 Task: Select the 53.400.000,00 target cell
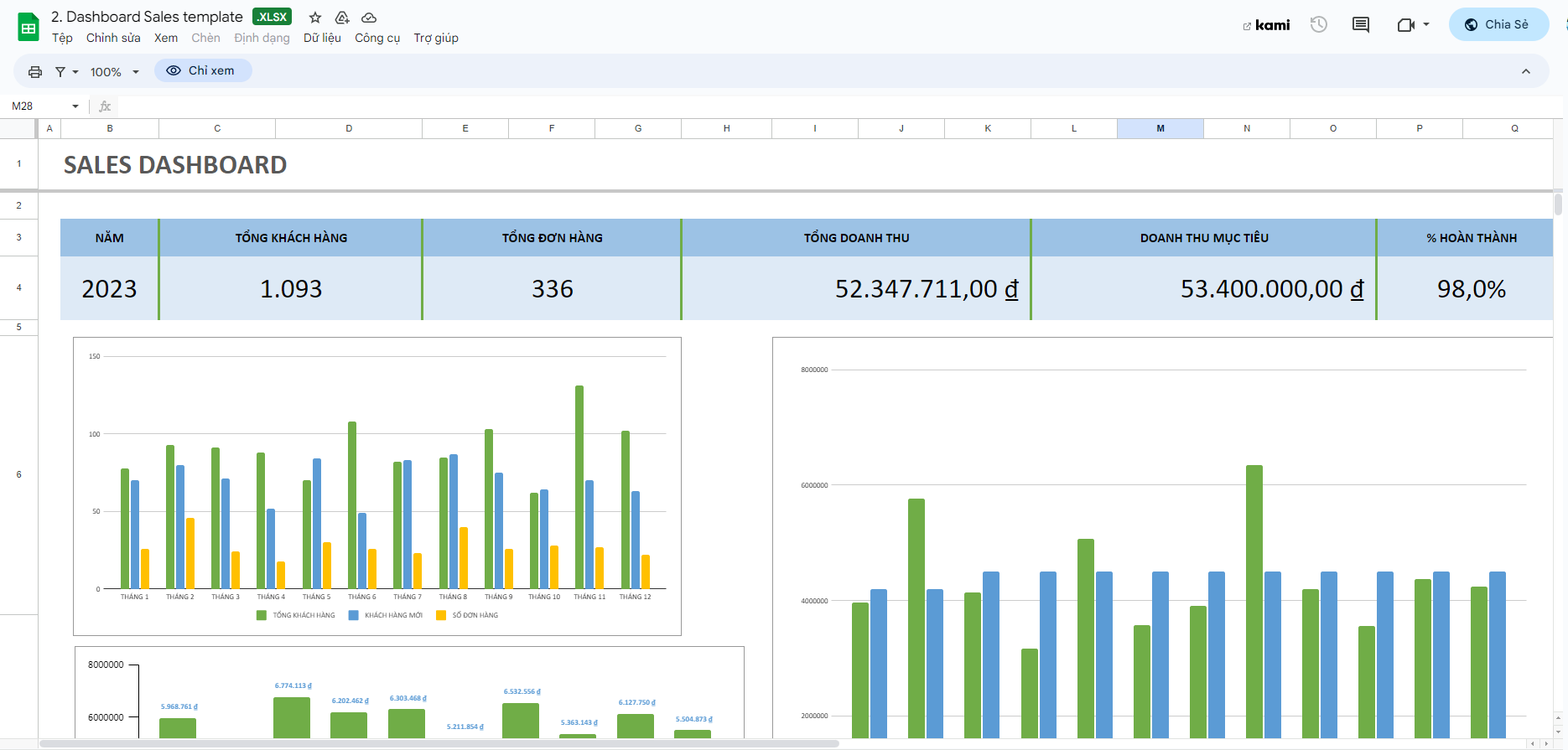coord(1204,288)
